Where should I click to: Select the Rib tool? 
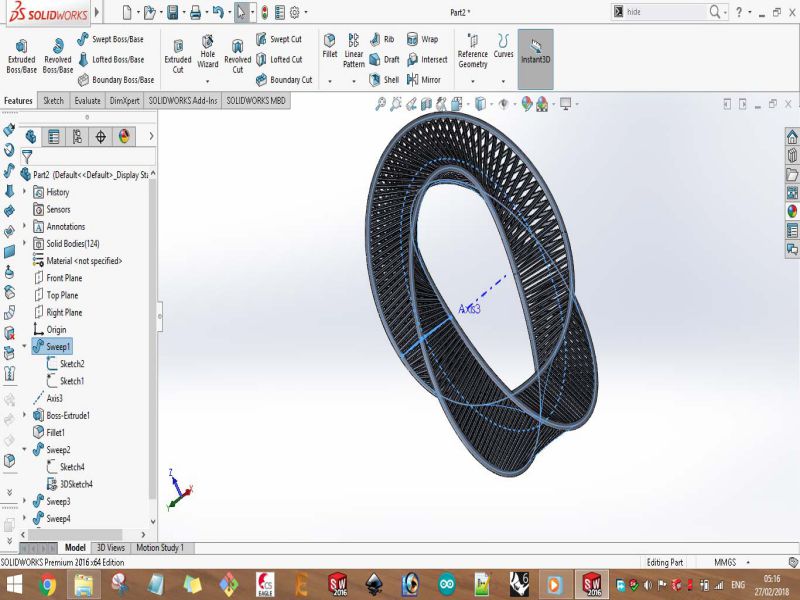pos(382,39)
